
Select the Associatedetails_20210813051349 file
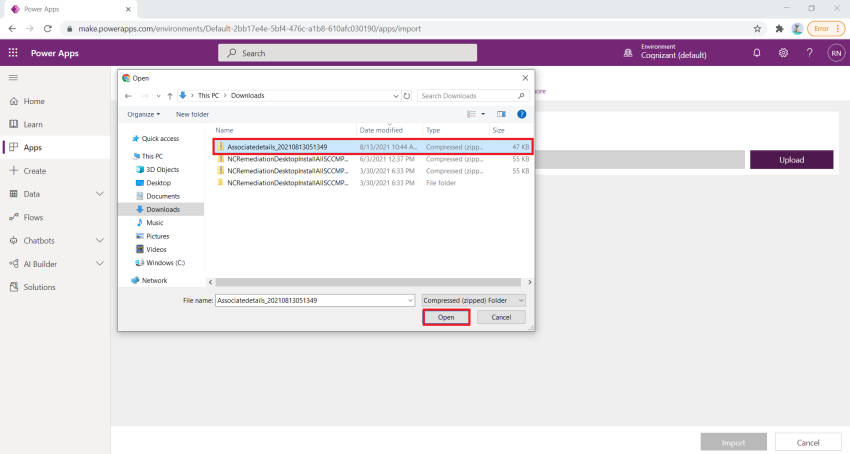pyautogui.click(x=373, y=147)
